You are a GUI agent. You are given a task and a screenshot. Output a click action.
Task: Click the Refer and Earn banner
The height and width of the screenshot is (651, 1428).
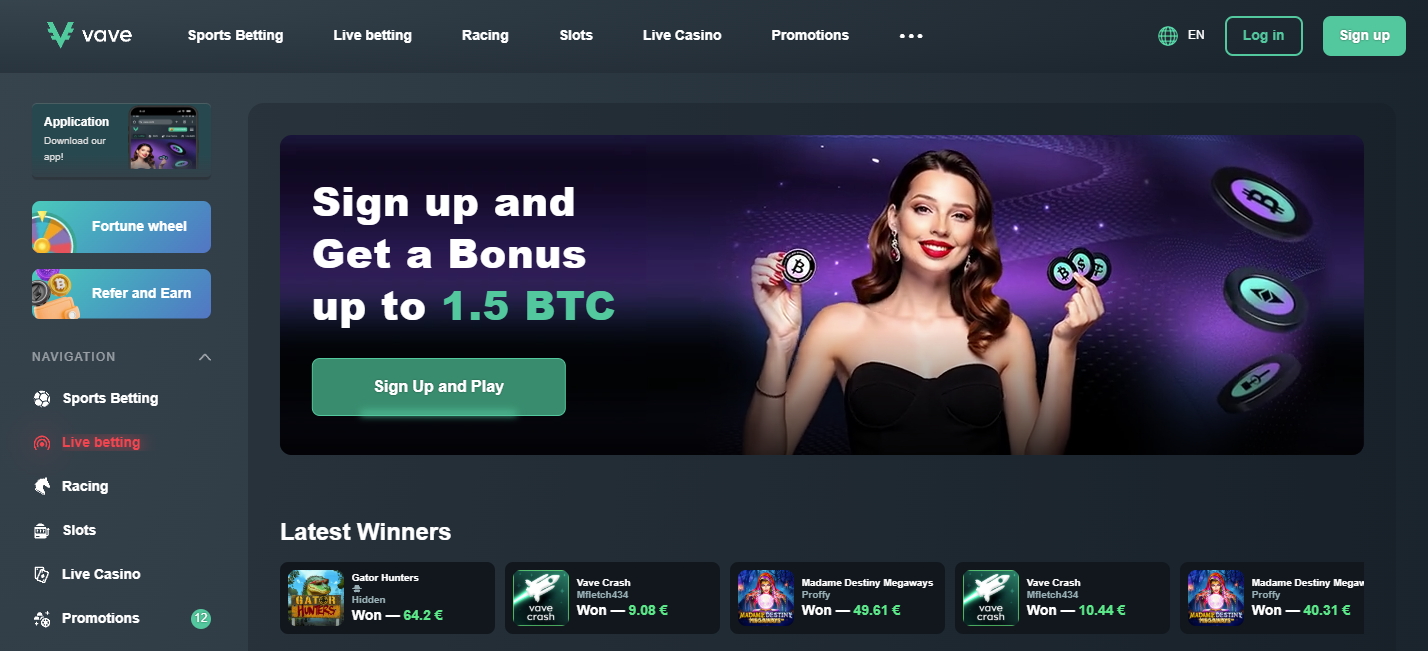tap(121, 294)
